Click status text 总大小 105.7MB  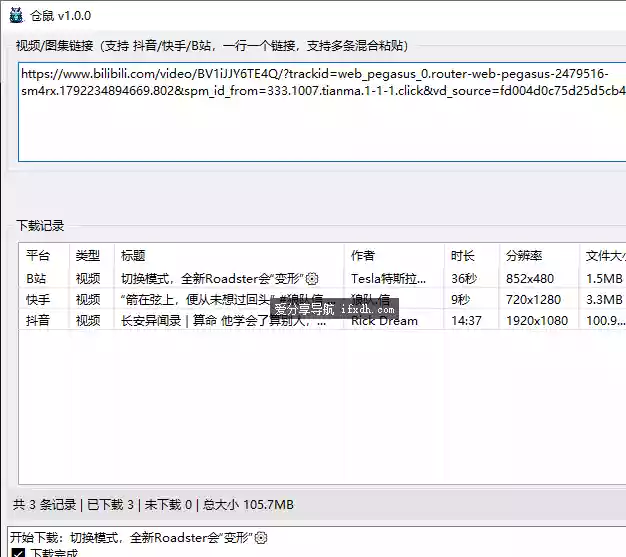[248, 505]
